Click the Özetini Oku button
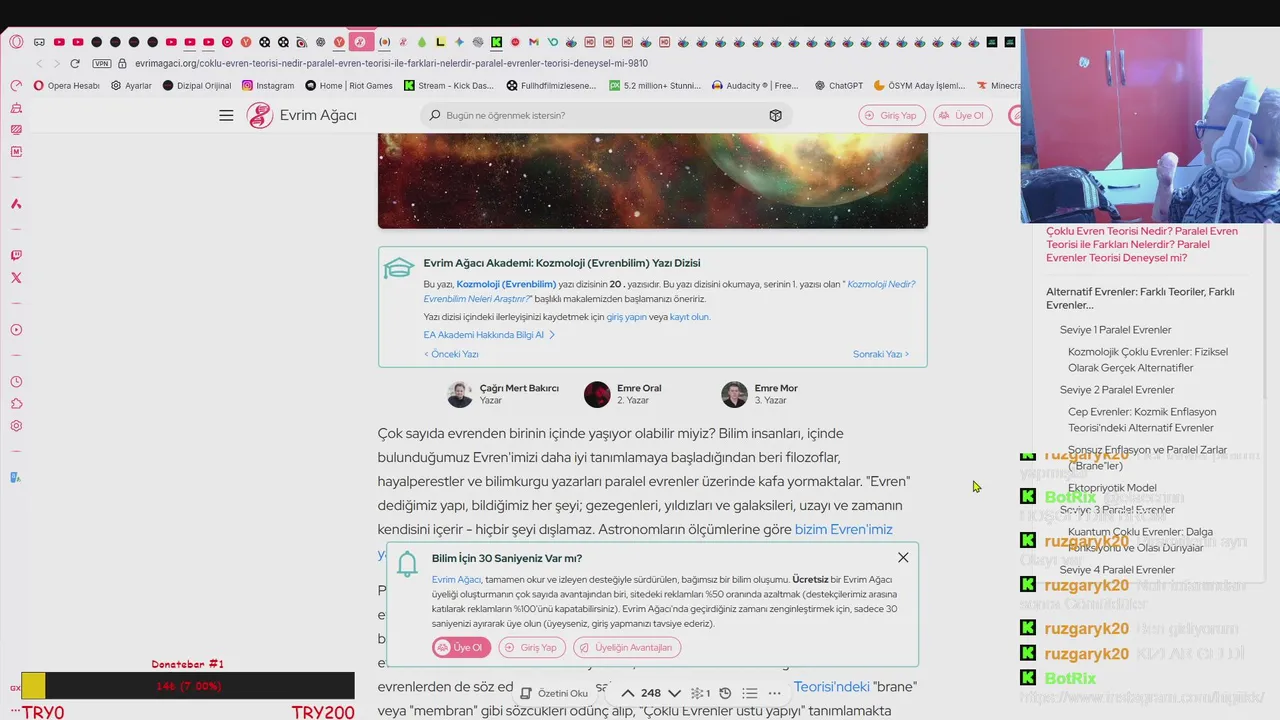This screenshot has width=1280, height=720. coord(553,693)
